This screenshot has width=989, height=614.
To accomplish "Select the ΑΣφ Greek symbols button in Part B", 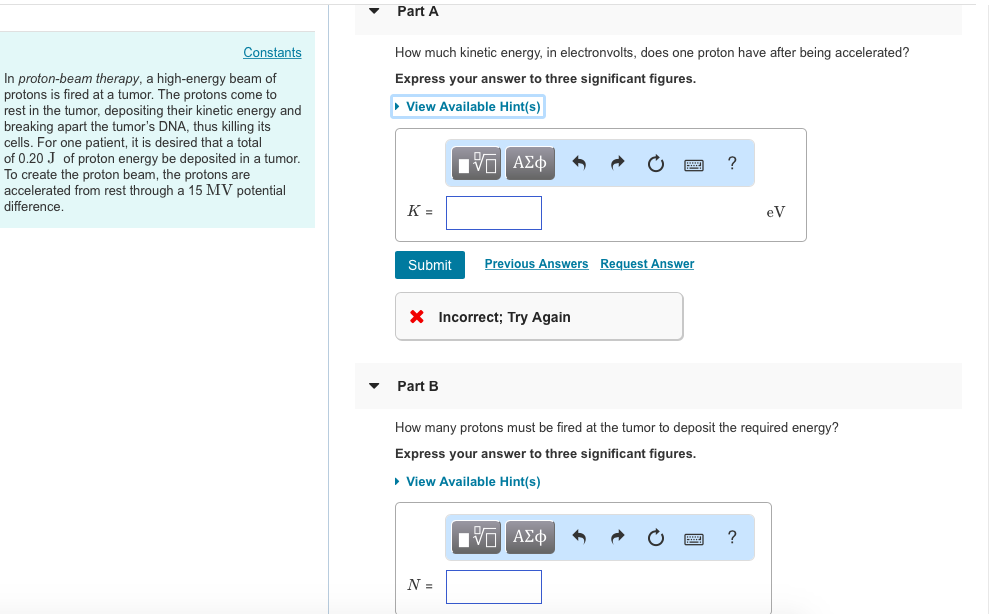I will [x=530, y=537].
